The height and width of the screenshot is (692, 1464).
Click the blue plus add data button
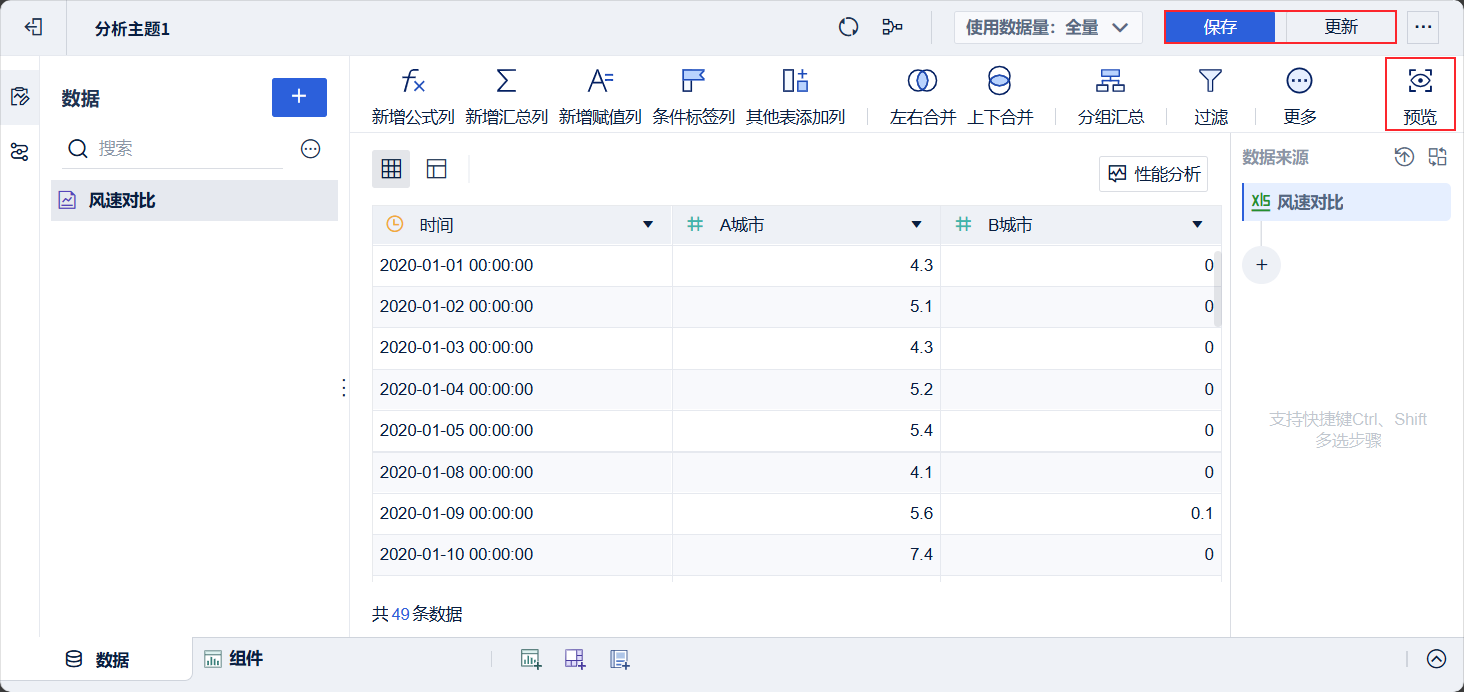[x=299, y=97]
